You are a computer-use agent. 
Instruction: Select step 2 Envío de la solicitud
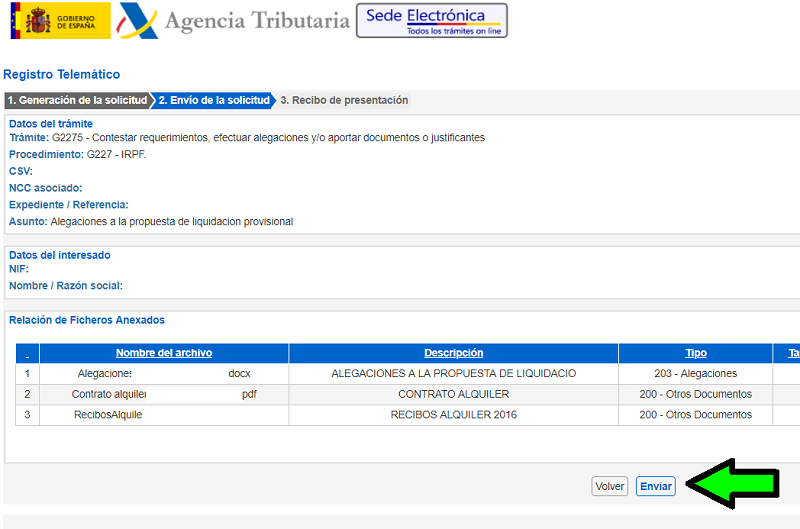point(213,100)
